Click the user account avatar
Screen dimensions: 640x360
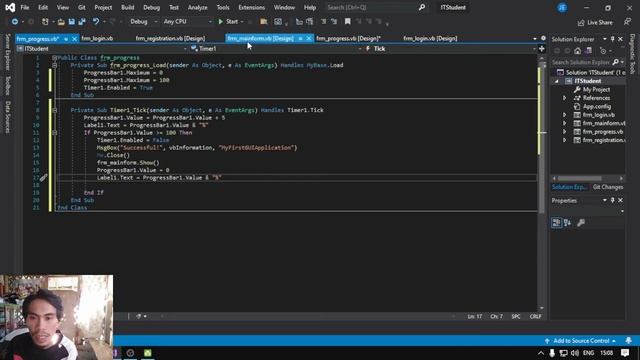point(562,7)
